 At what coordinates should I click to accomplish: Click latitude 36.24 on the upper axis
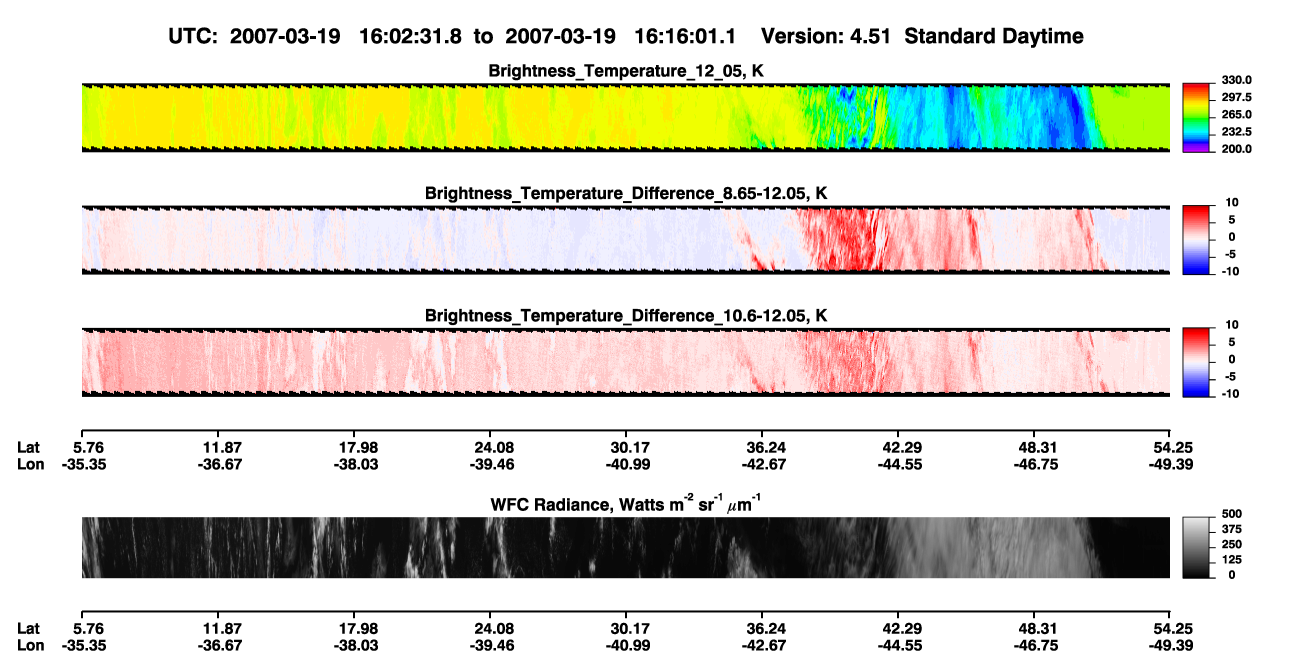click(762, 446)
